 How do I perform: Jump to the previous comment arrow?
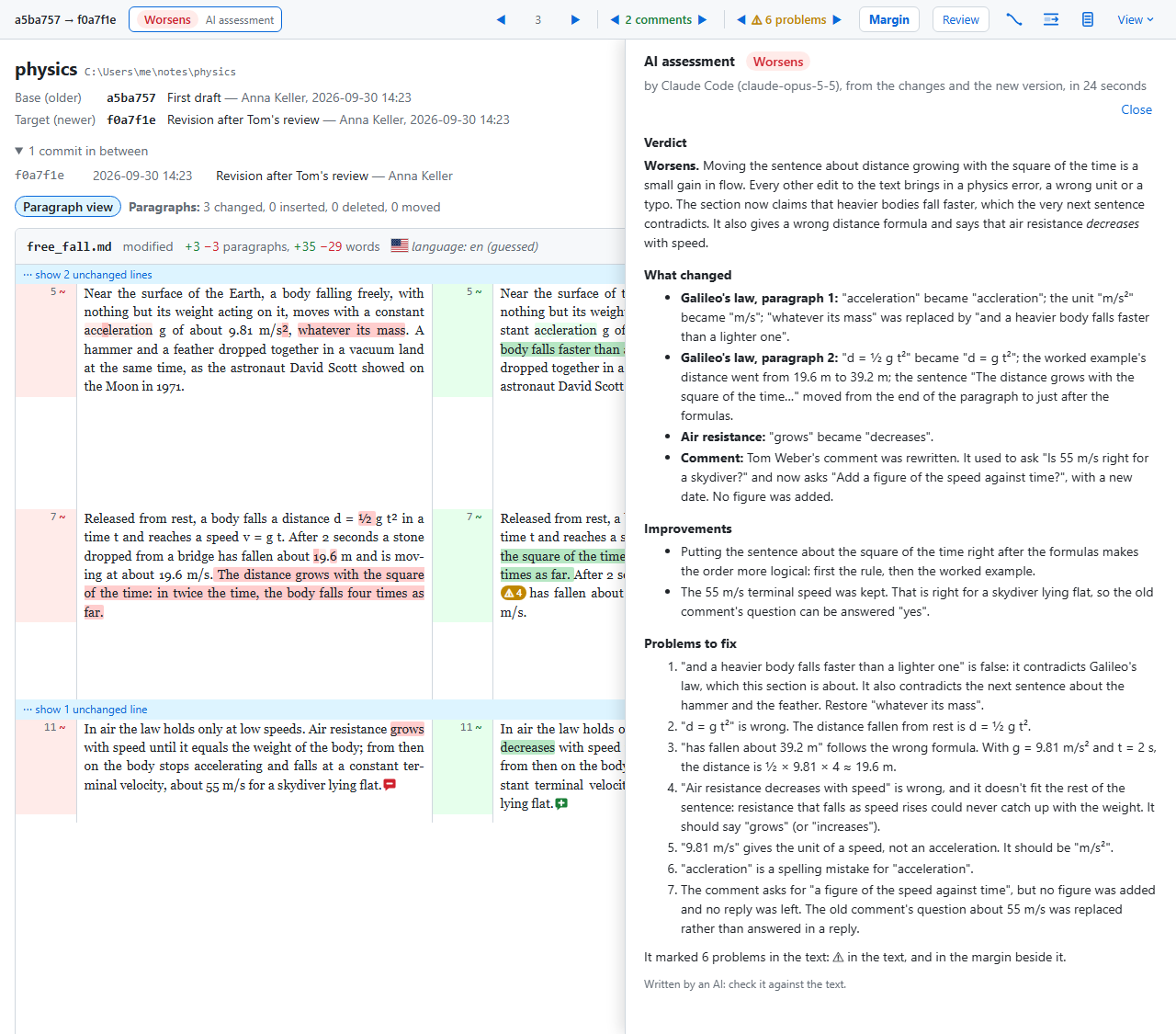pyautogui.click(x=615, y=19)
